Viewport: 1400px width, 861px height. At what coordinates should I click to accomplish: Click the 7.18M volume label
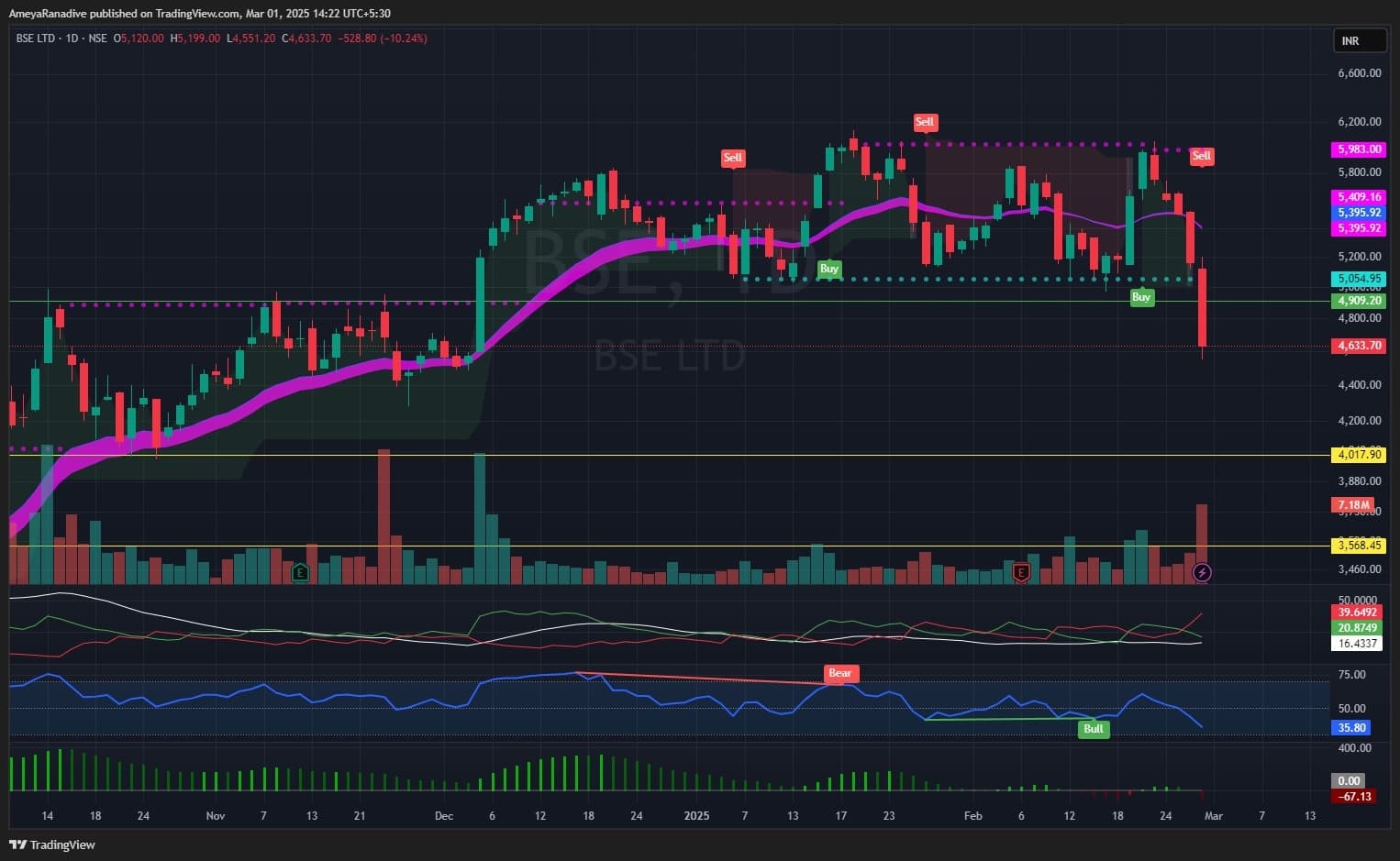(1353, 505)
